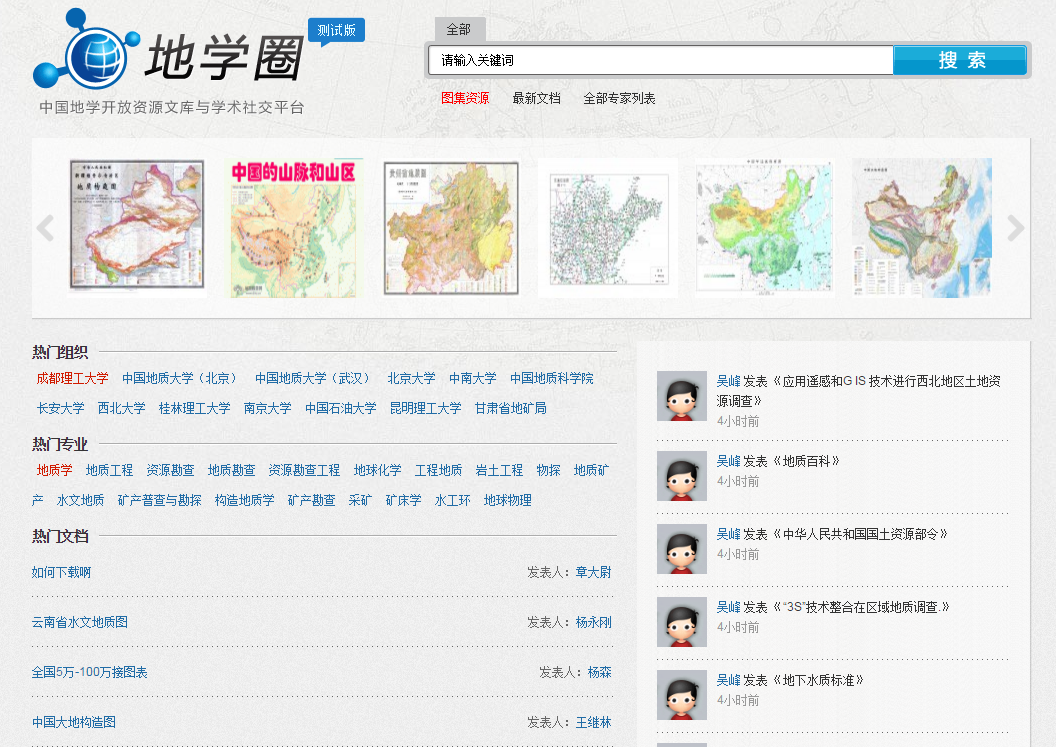Select the 全部 search scope tab

tap(459, 30)
